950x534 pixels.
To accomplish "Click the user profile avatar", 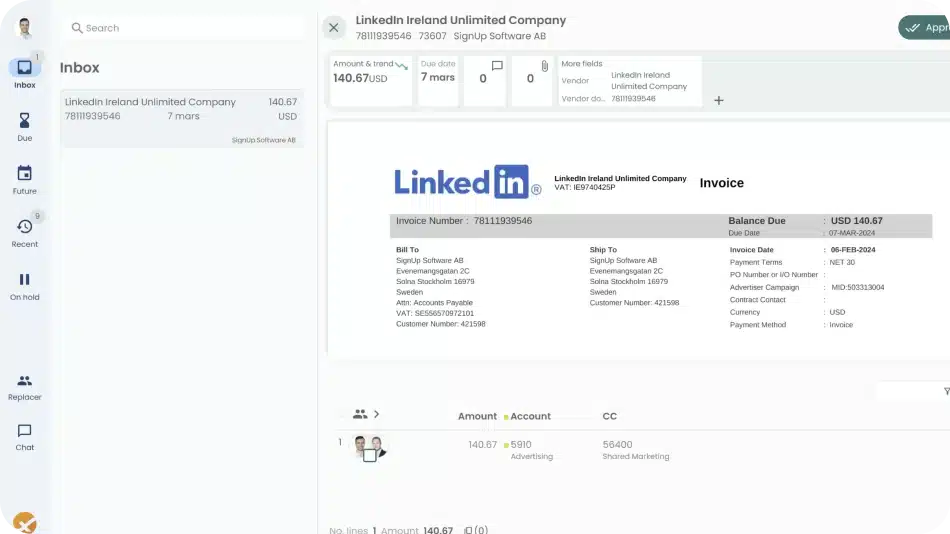I will point(24,28).
